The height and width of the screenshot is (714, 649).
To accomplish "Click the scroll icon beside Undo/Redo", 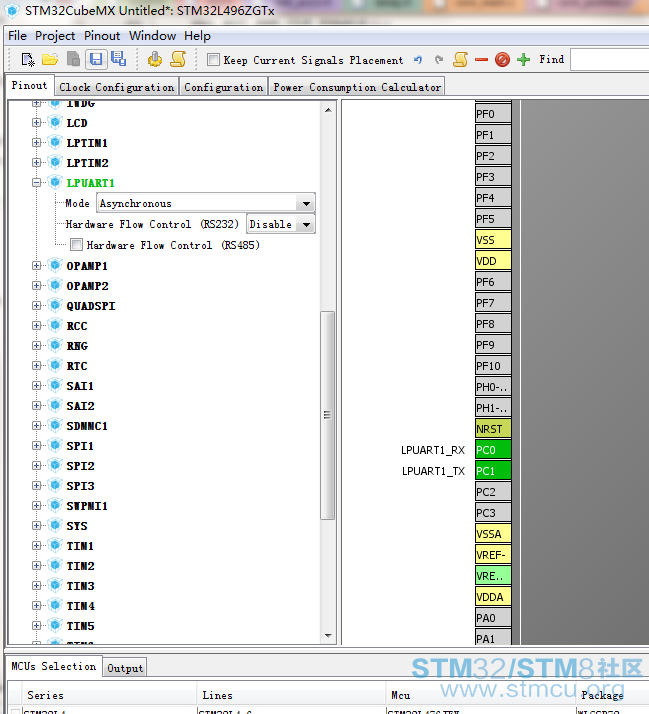I will click(x=460, y=60).
